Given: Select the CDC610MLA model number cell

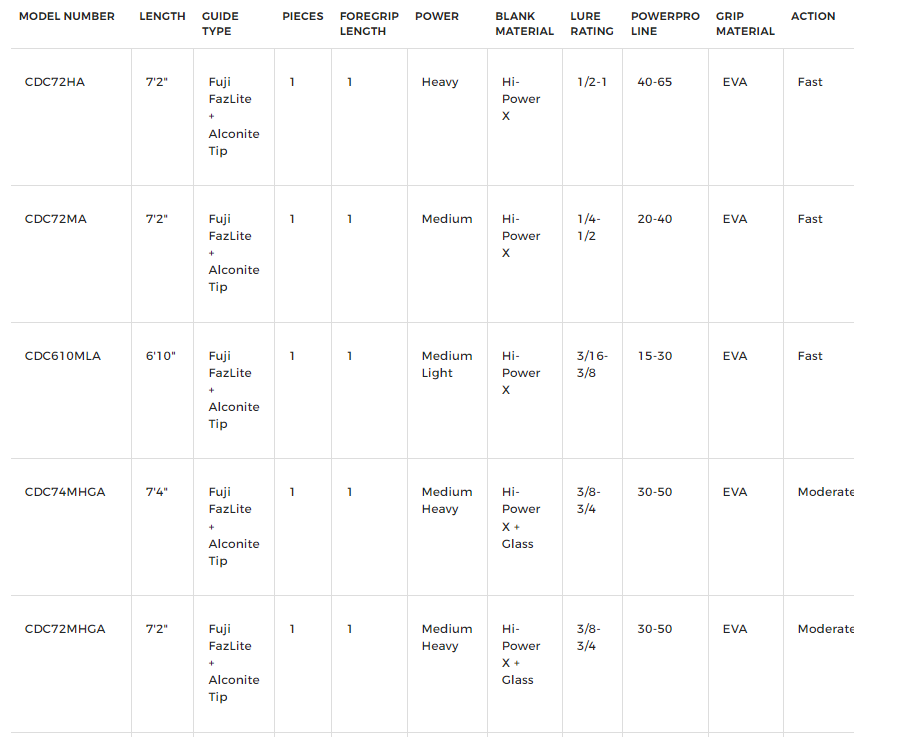Looking at the screenshot, I should (63, 356).
